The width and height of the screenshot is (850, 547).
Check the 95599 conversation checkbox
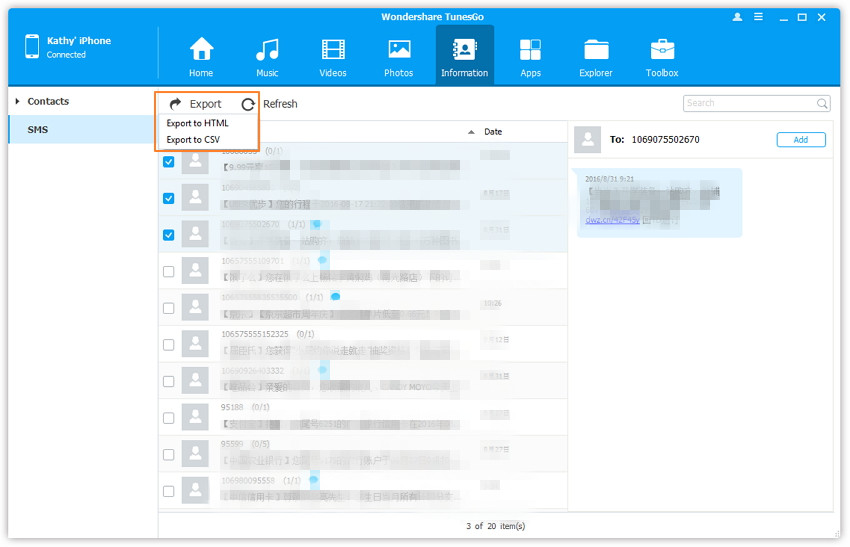[x=168, y=454]
